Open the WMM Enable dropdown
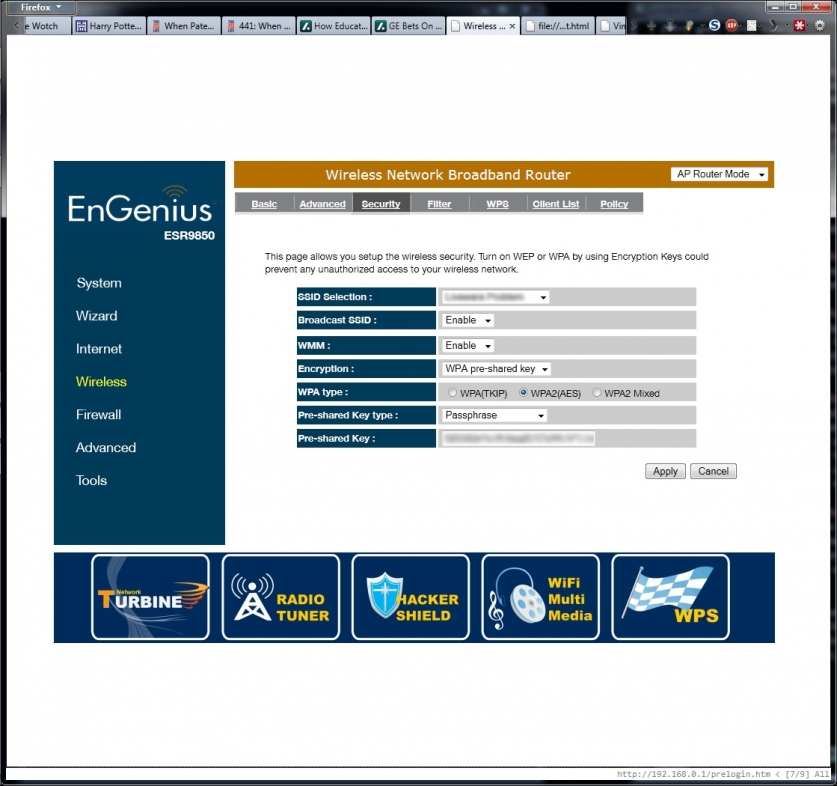The width and height of the screenshot is (837, 786). [x=468, y=345]
